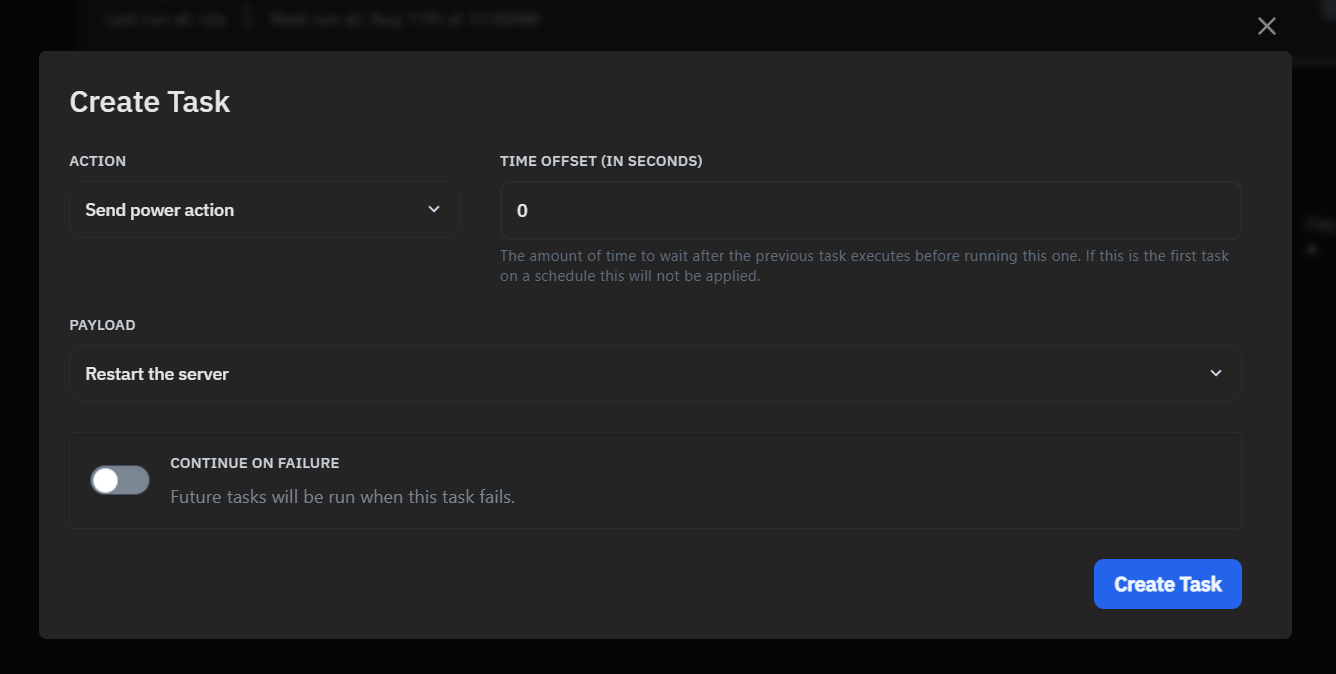Select the CONTINUE ON FAILURE label text
The image size is (1336, 674).
[x=255, y=463]
